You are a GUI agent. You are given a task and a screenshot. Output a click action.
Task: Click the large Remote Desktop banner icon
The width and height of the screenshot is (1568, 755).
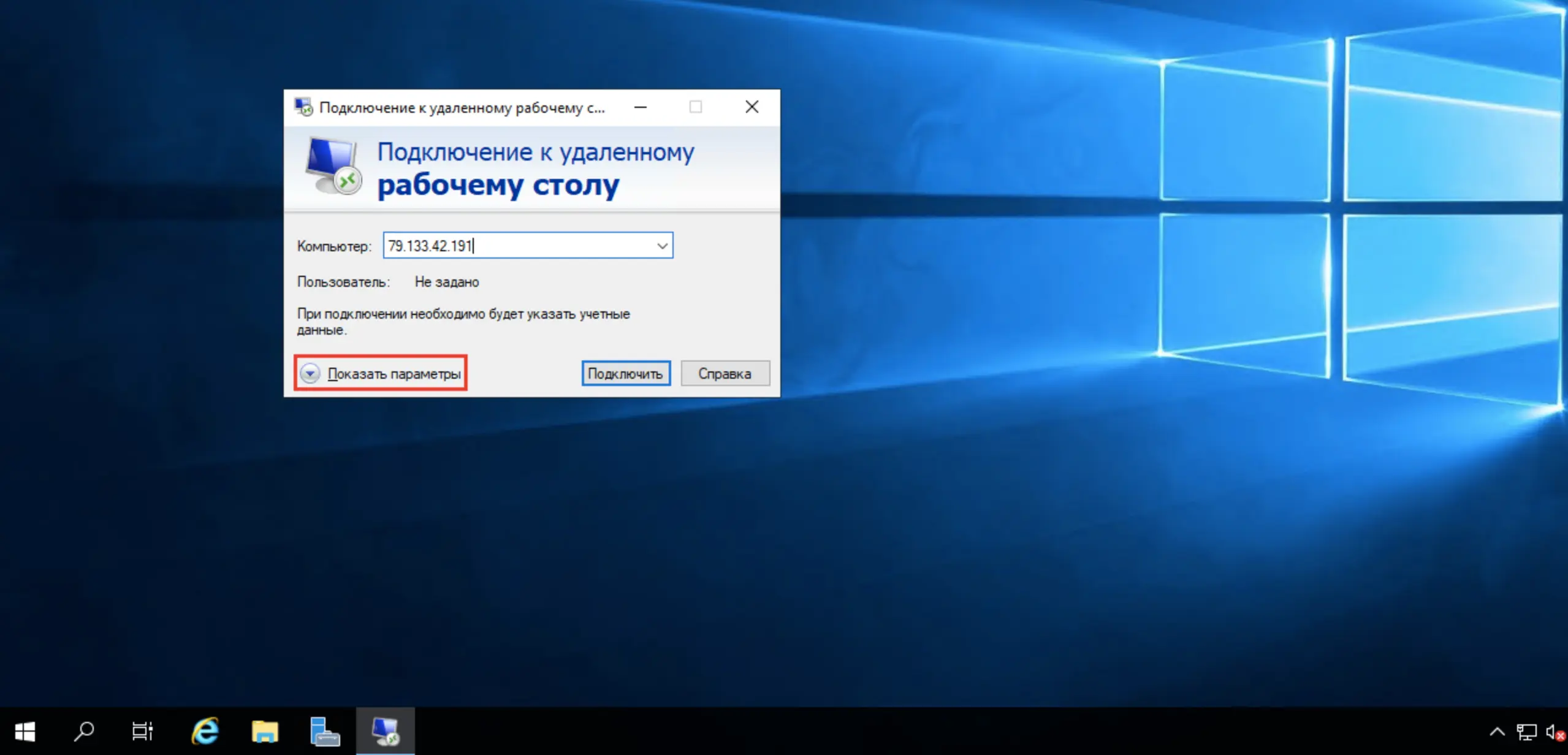point(333,166)
